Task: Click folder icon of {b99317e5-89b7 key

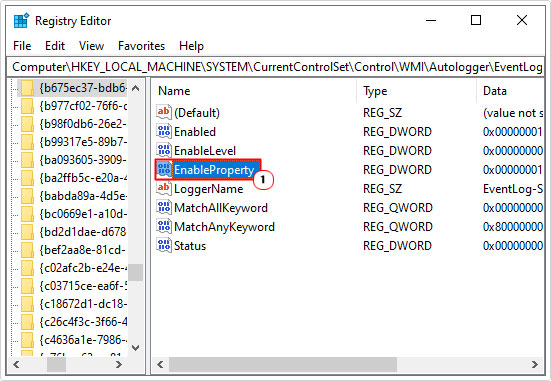Action: (x=27, y=142)
